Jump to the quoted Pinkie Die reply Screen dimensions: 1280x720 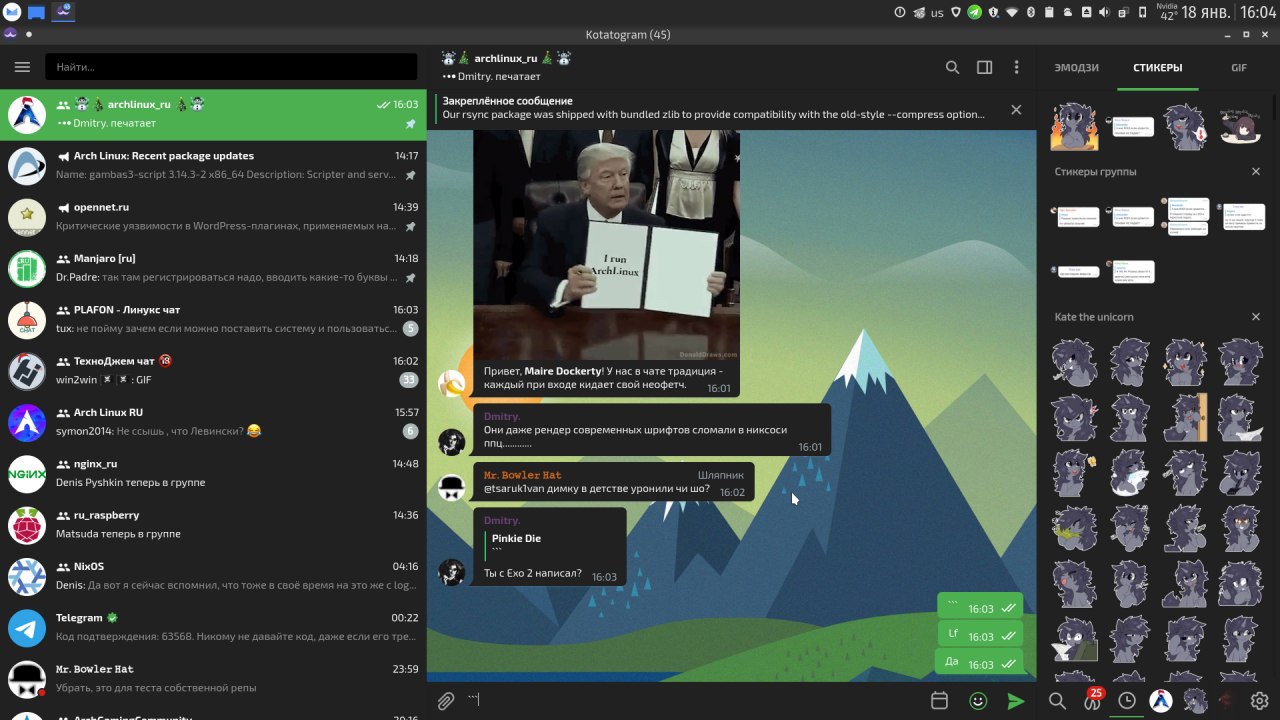click(x=548, y=544)
